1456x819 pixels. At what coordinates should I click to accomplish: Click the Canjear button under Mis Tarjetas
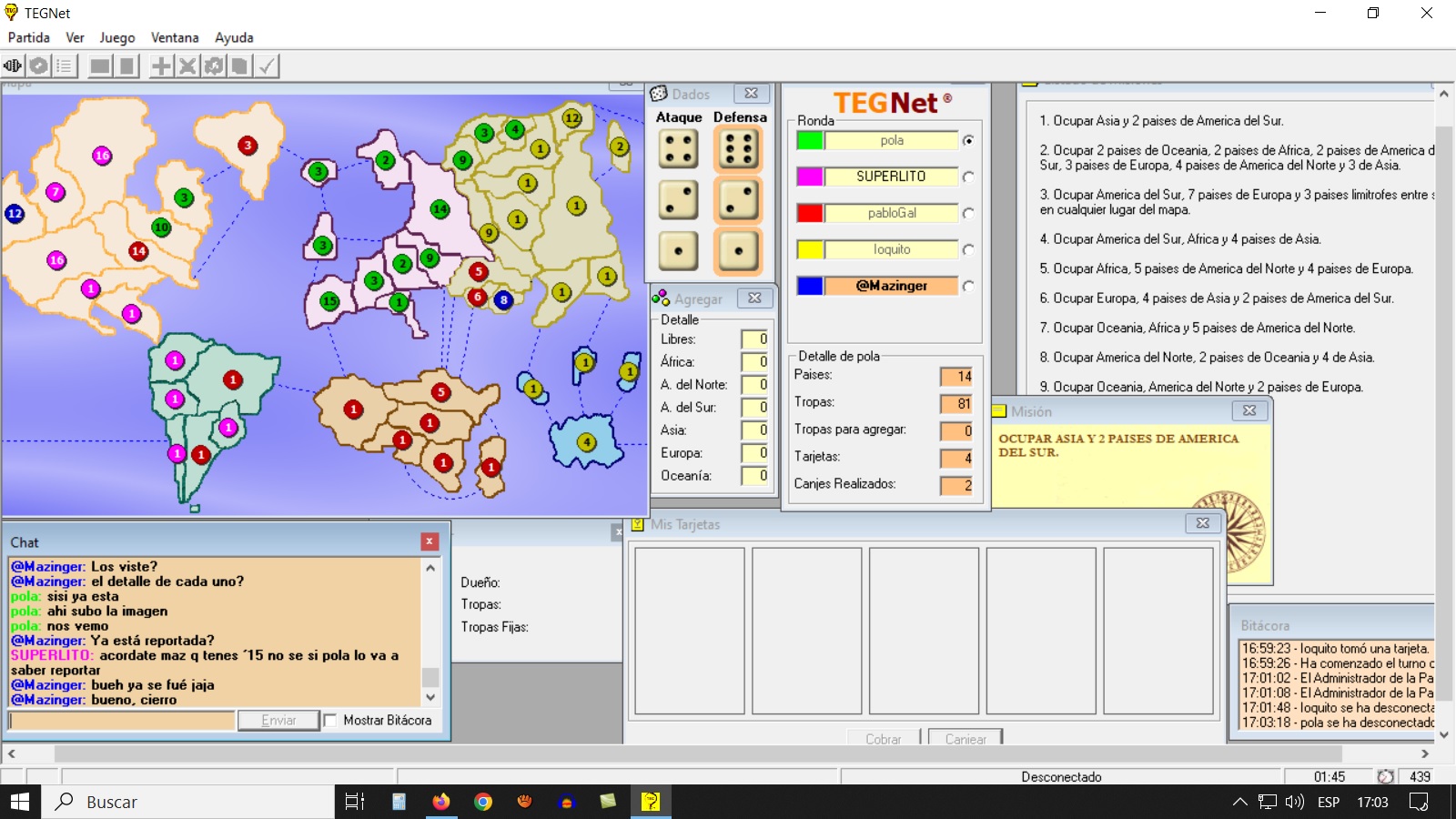pyautogui.click(x=966, y=738)
